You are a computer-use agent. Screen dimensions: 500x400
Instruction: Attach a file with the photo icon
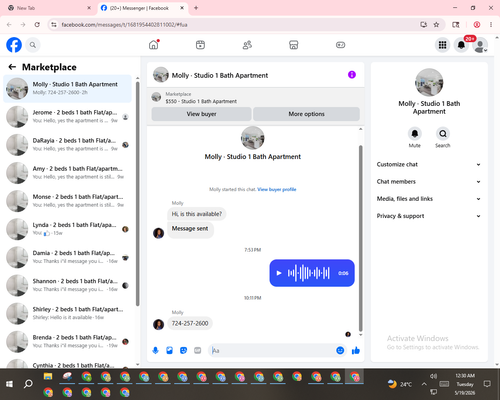[169, 350]
